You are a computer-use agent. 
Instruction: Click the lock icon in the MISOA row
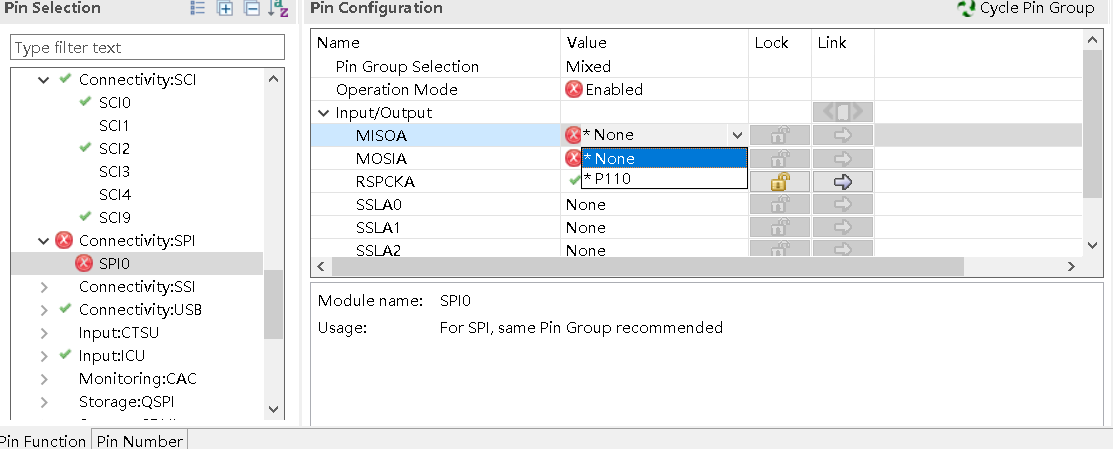coord(779,135)
